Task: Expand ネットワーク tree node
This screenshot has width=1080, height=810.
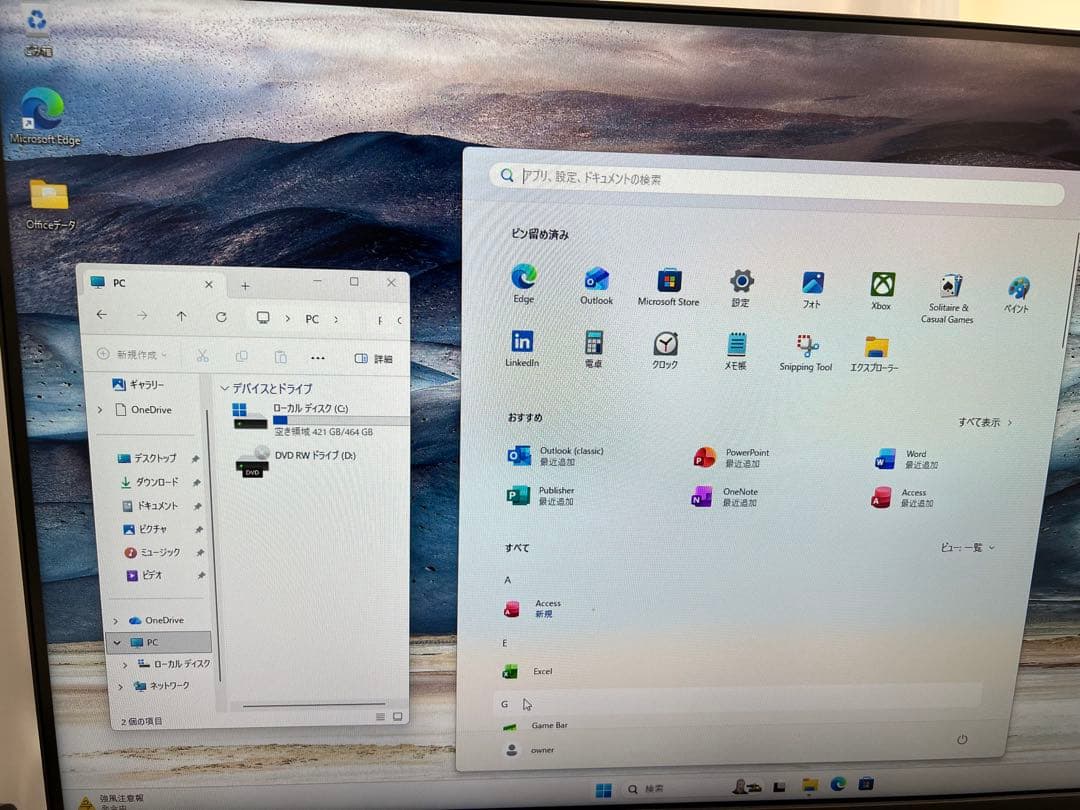Action: (x=121, y=687)
